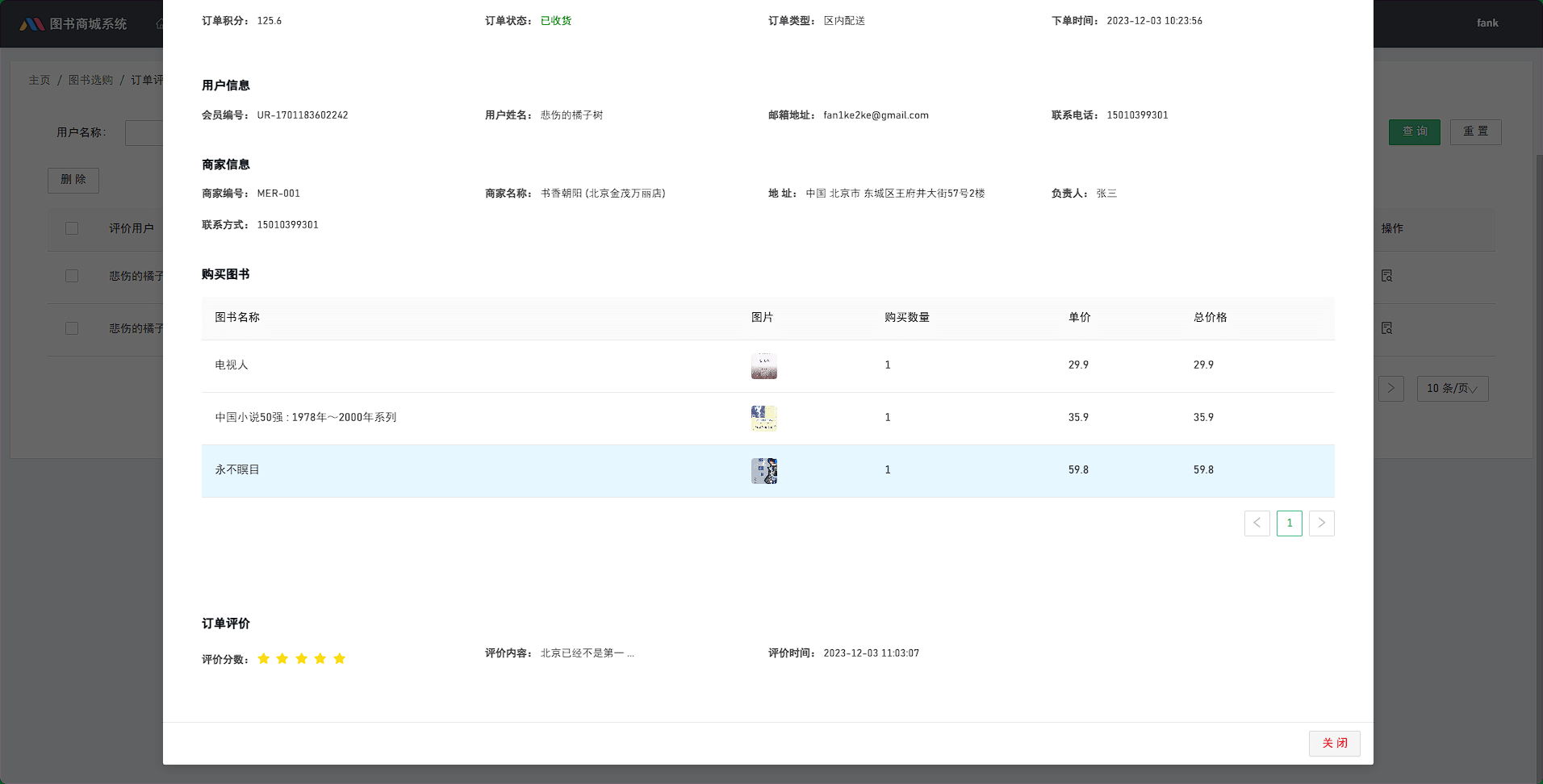Image resolution: width=1543 pixels, height=784 pixels.
Task: Click the 图书商城系统 logo icon
Action: 34,23
